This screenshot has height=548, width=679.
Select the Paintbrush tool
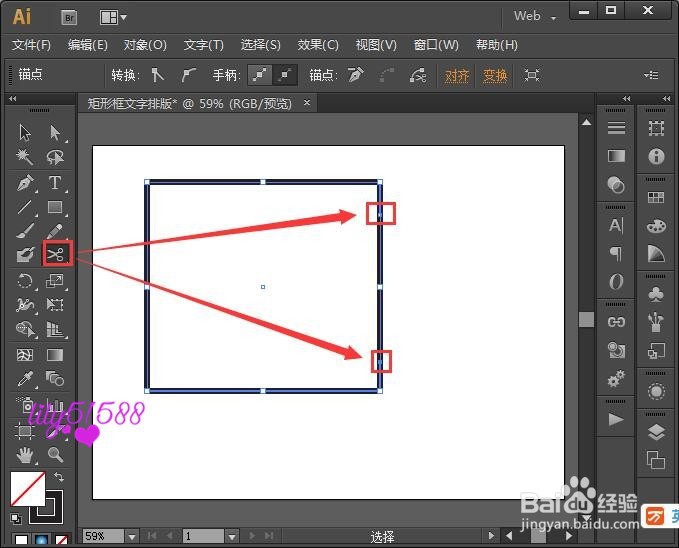pyautogui.click(x=25, y=230)
